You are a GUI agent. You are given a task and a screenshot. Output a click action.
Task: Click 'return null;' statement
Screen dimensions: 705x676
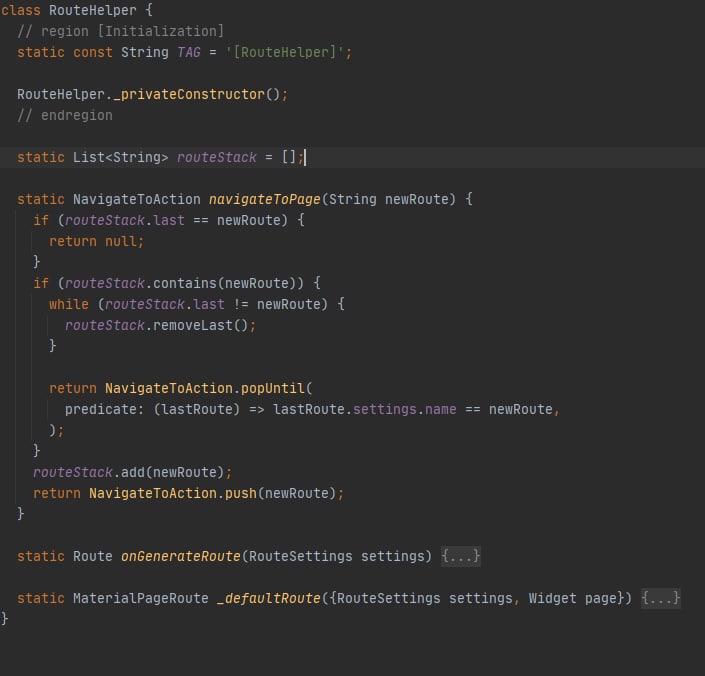97,242
